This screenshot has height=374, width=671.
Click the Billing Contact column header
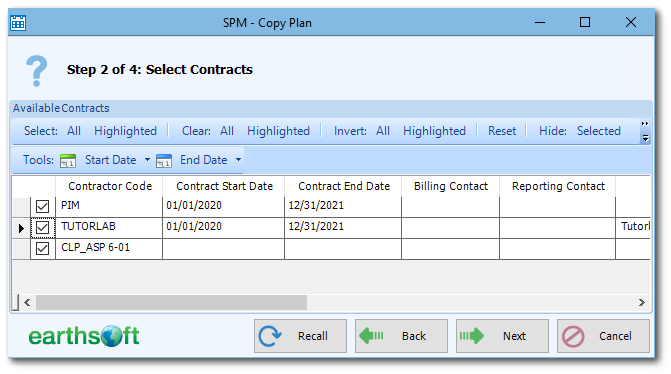click(x=451, y=186)
